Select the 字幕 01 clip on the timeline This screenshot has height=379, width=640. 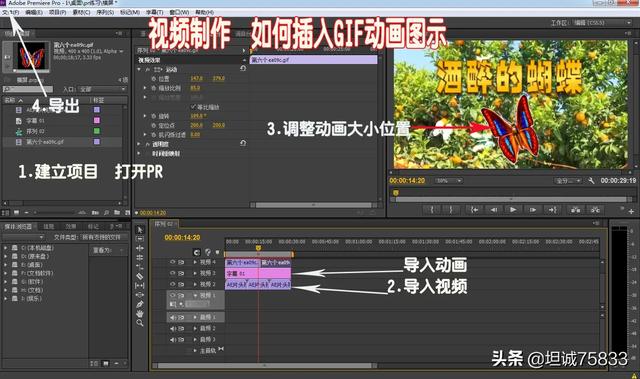coord(258,273)
